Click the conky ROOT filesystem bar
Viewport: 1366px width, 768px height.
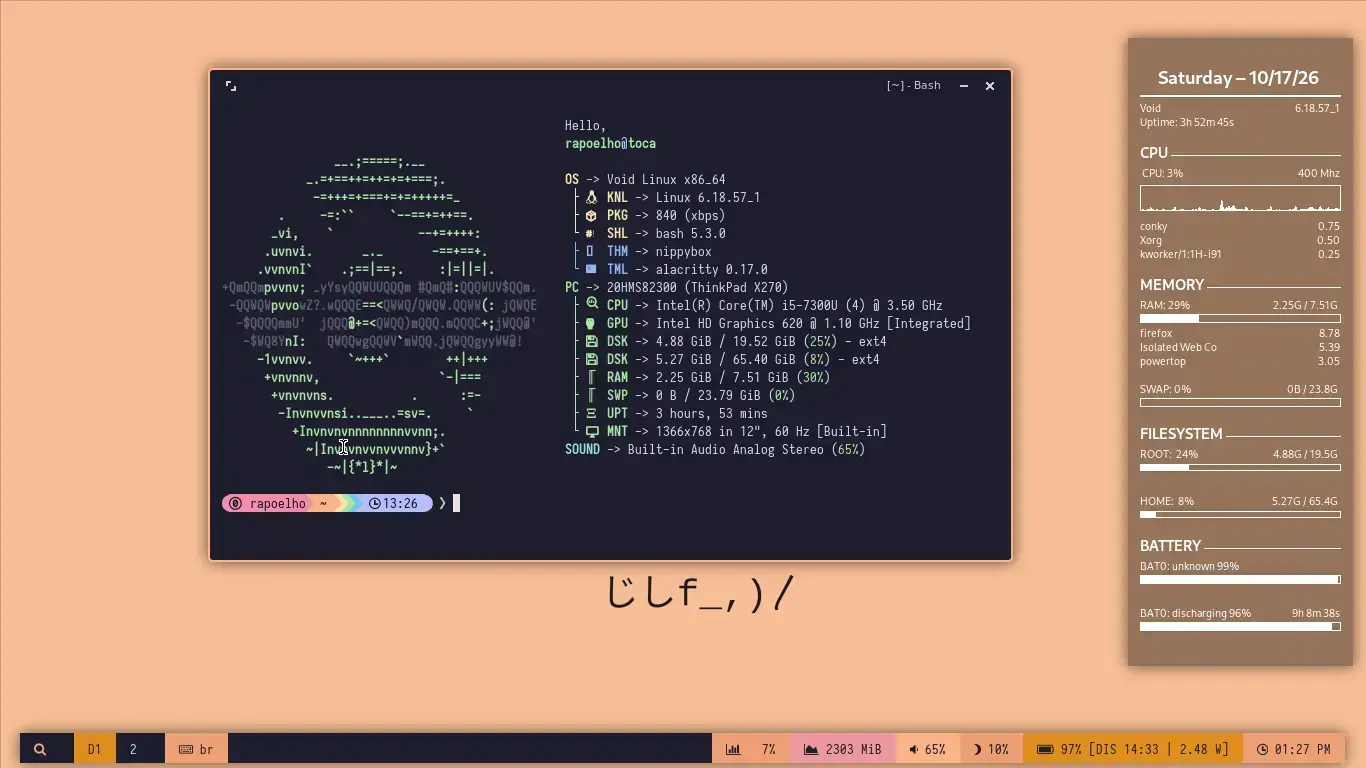[1240, 468]
